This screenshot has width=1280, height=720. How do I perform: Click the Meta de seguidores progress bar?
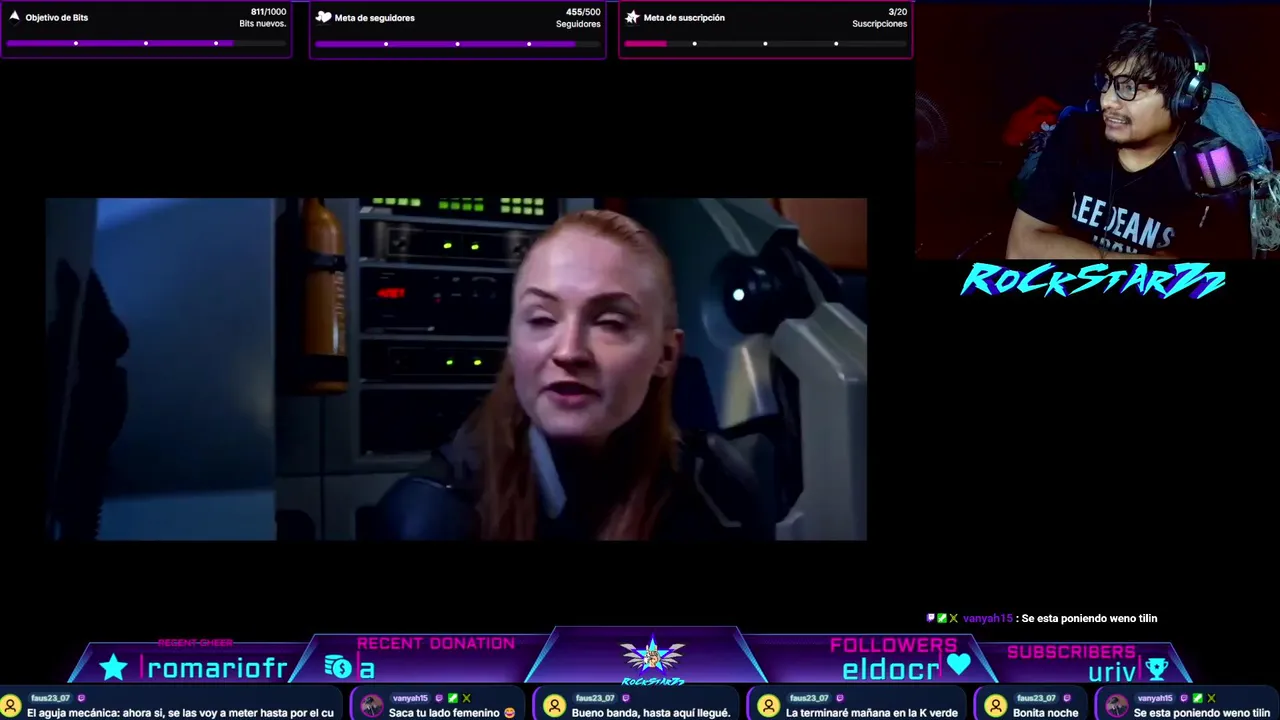457,43
